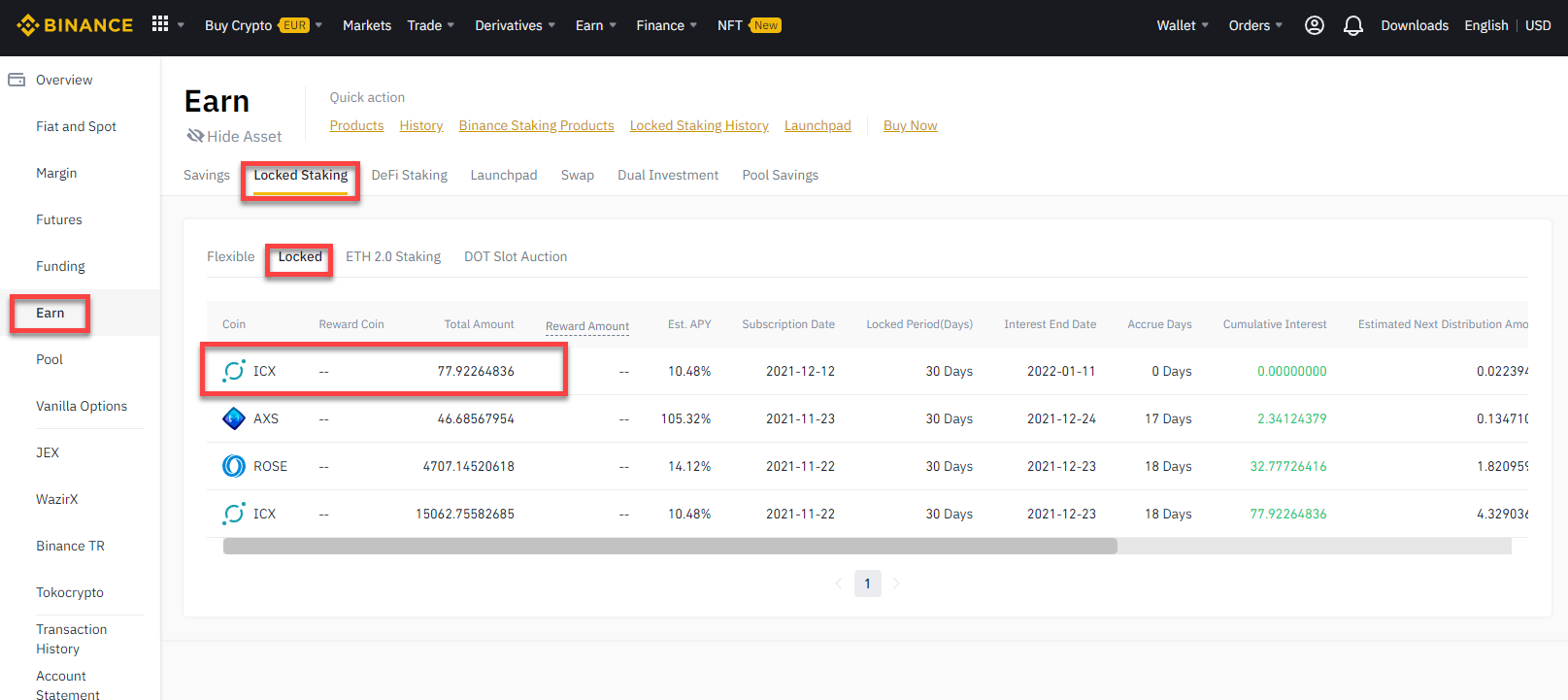
Task: Open the Launchpad quick action link
Action: point(817,125)
